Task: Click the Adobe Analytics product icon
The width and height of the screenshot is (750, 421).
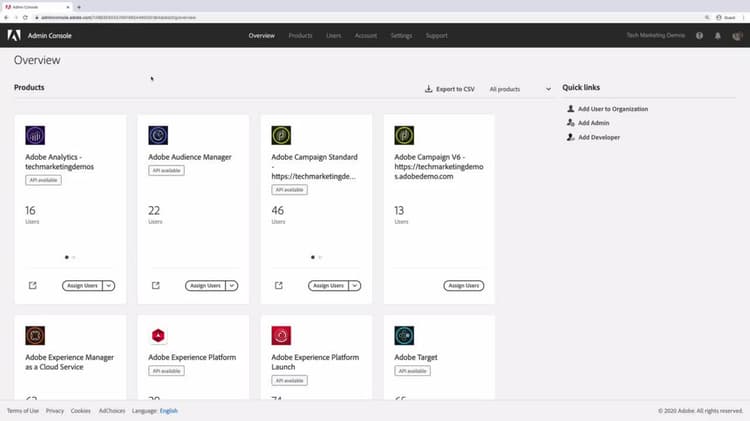Action: point(35,135)
